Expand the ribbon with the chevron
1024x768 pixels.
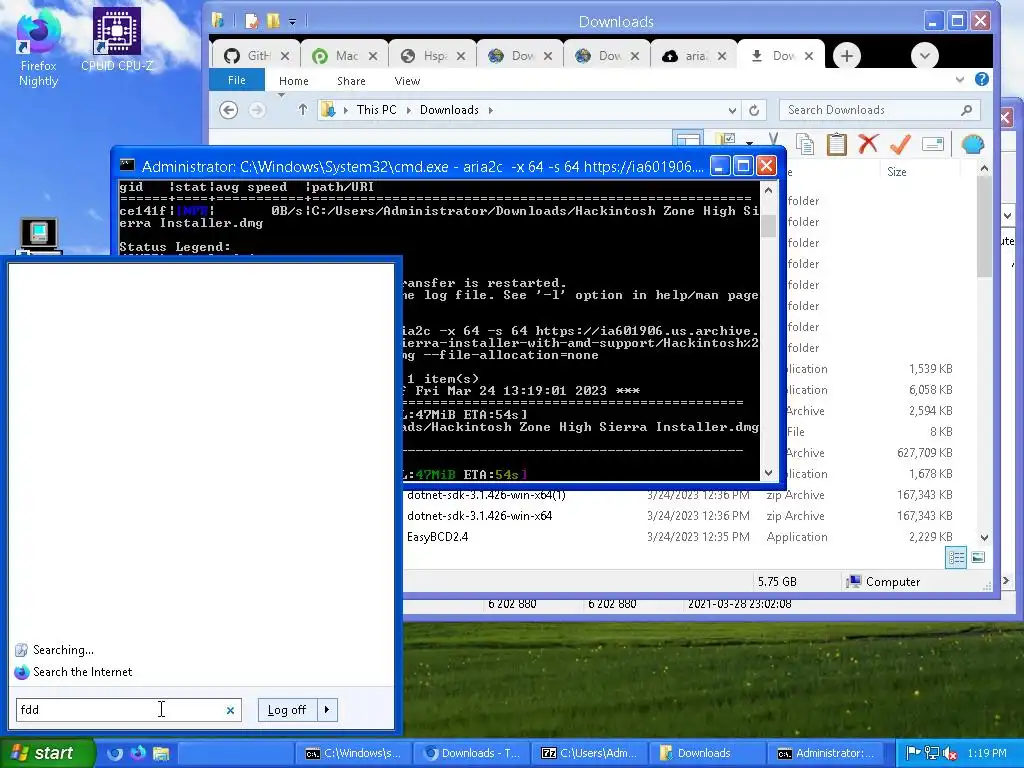click(959, 80)
